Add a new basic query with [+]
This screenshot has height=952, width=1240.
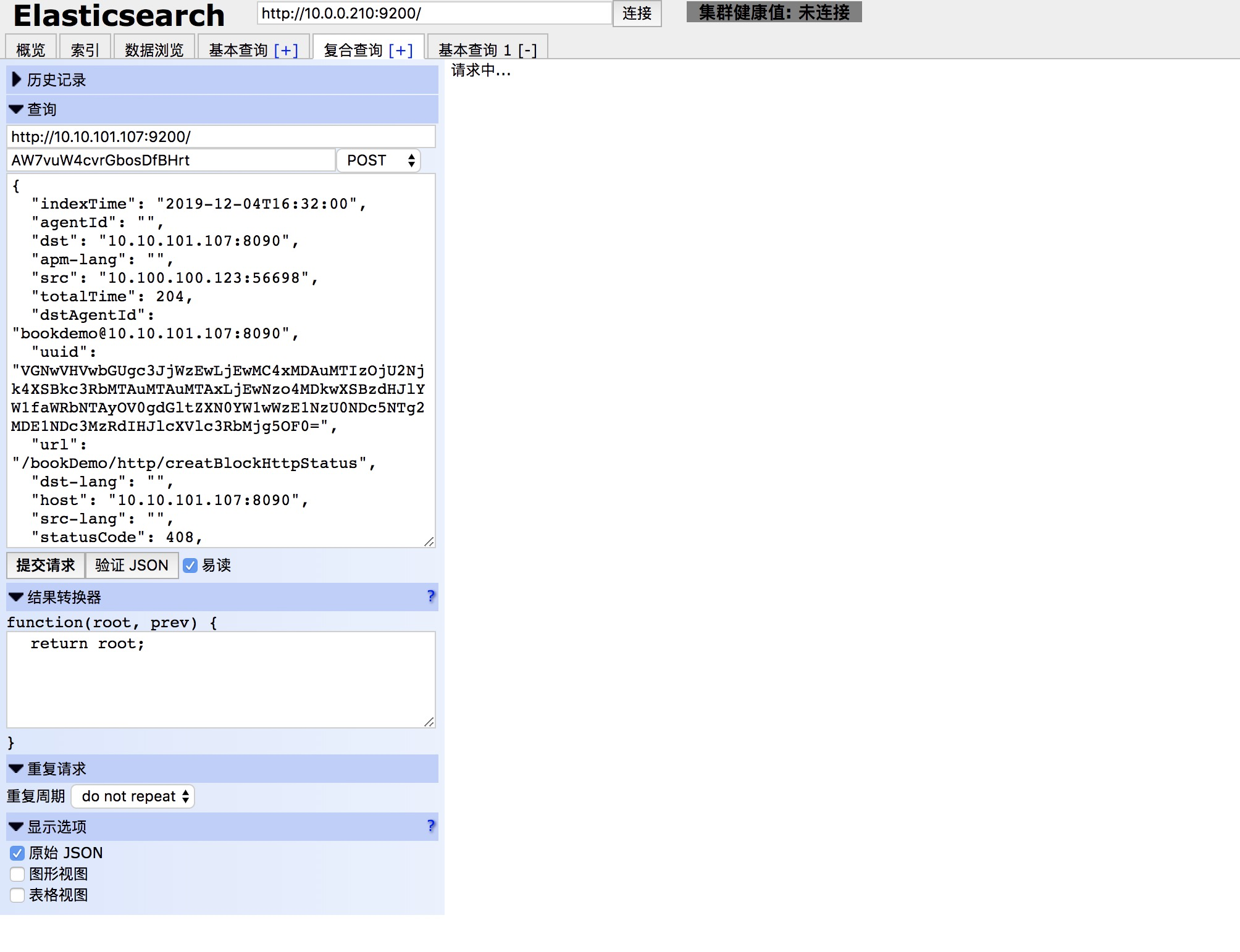click(x=286, y=50)
